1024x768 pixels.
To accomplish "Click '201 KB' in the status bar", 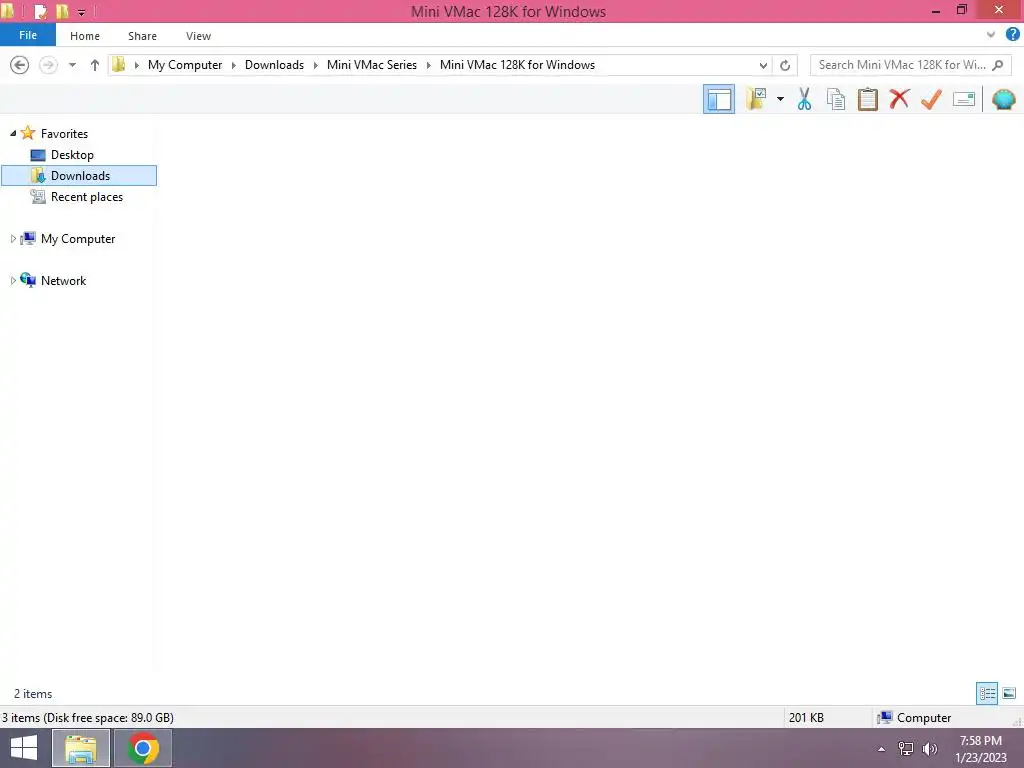I will 806,718.
